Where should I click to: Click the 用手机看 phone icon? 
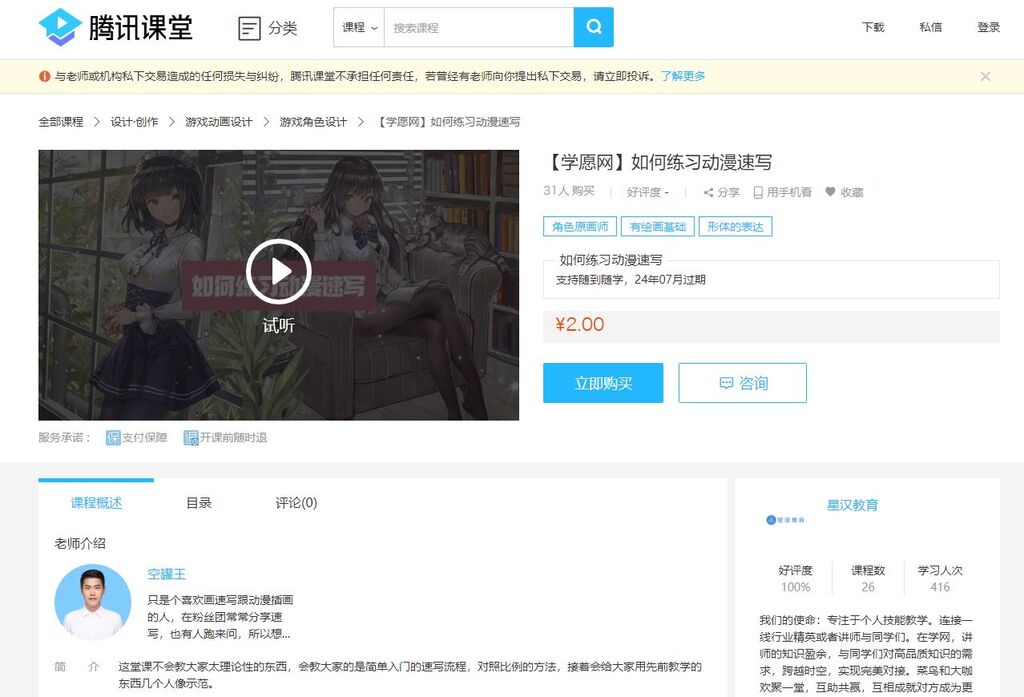pos(758,192)
